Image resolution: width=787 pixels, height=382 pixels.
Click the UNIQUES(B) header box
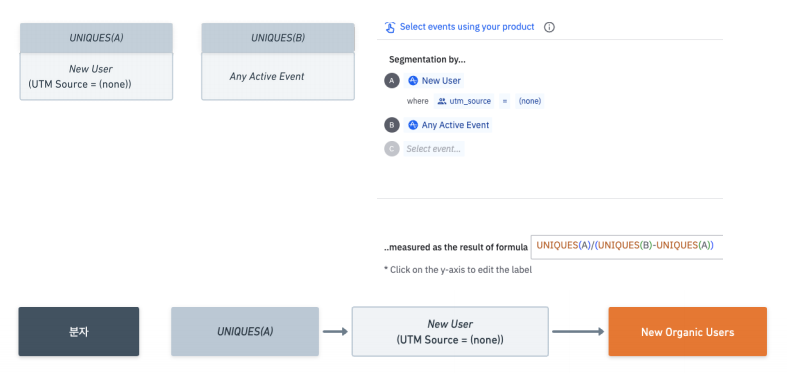click(x=278, y=38)
